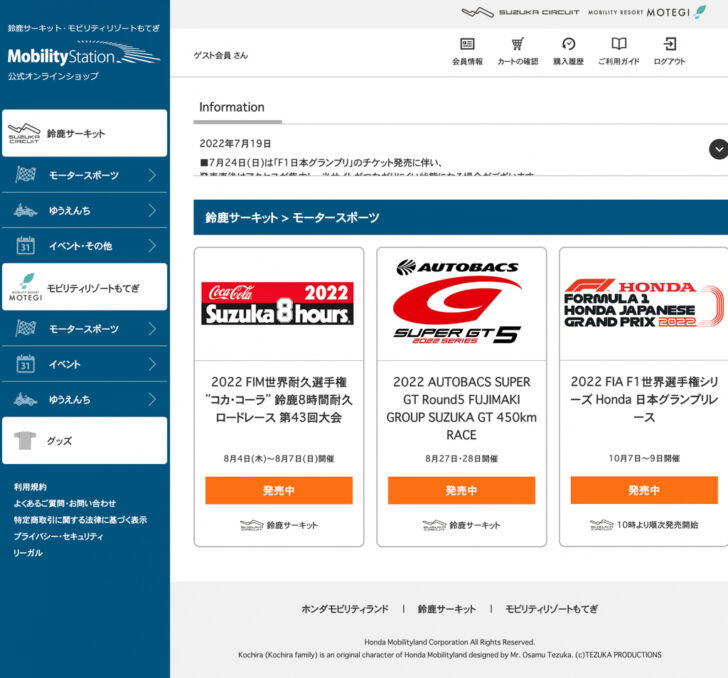Open イベント・その他 menu item
Viewport: 728px width, 678px height.
coord(84,246)
